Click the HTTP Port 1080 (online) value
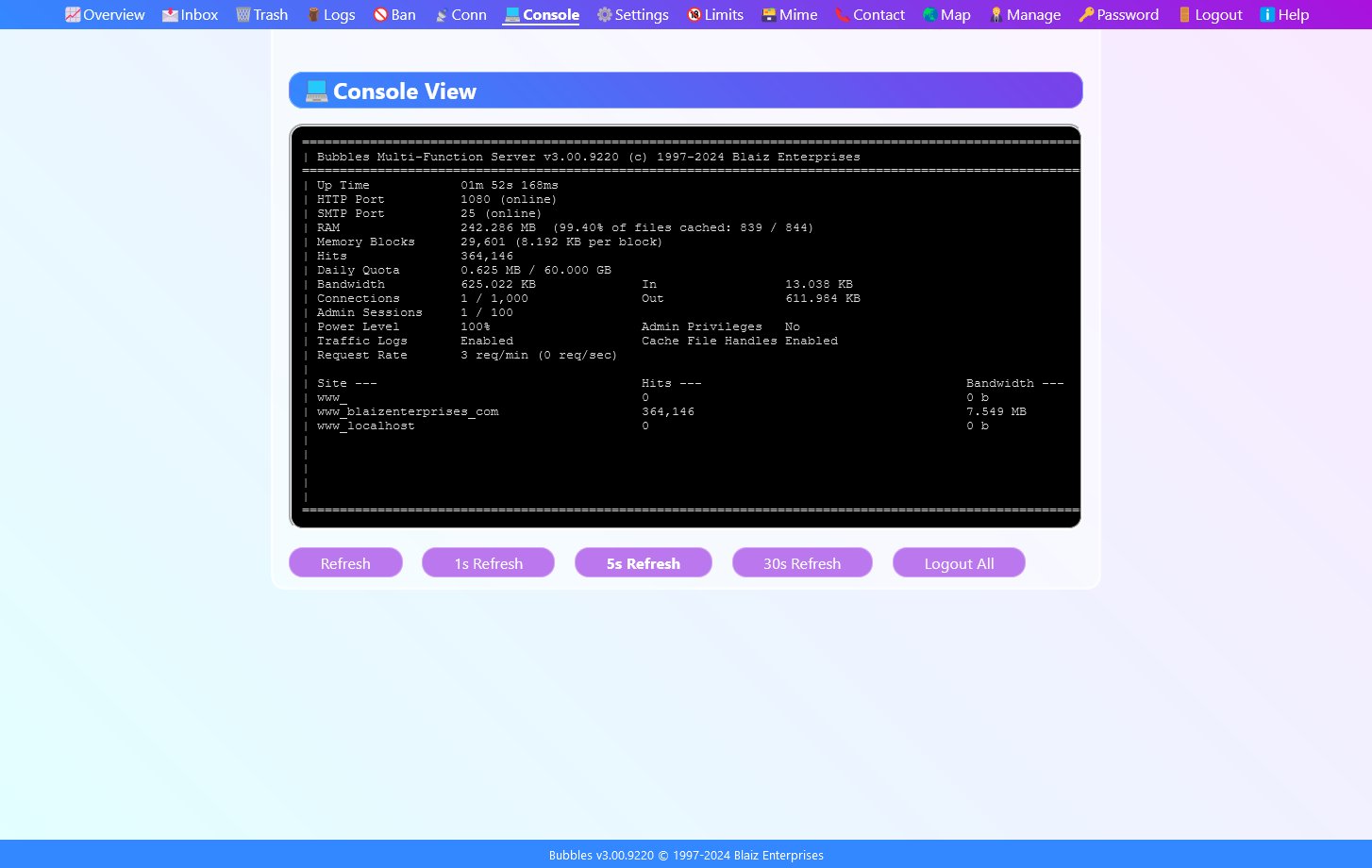 pos(509,200)
